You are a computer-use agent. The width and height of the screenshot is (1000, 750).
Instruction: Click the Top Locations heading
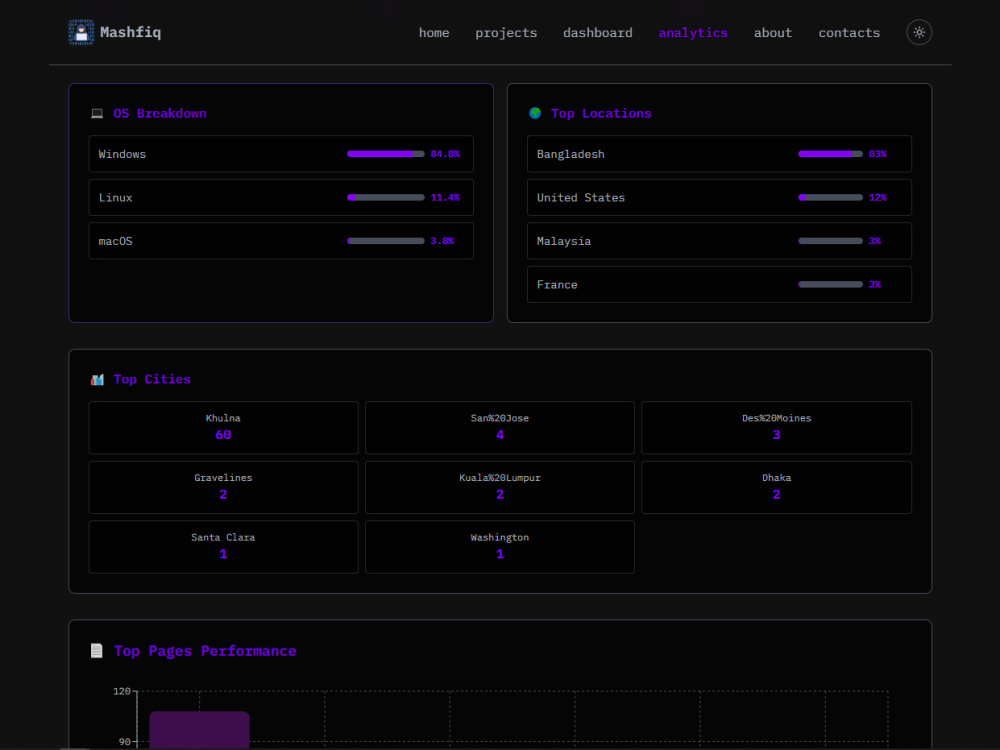[601, 114]
